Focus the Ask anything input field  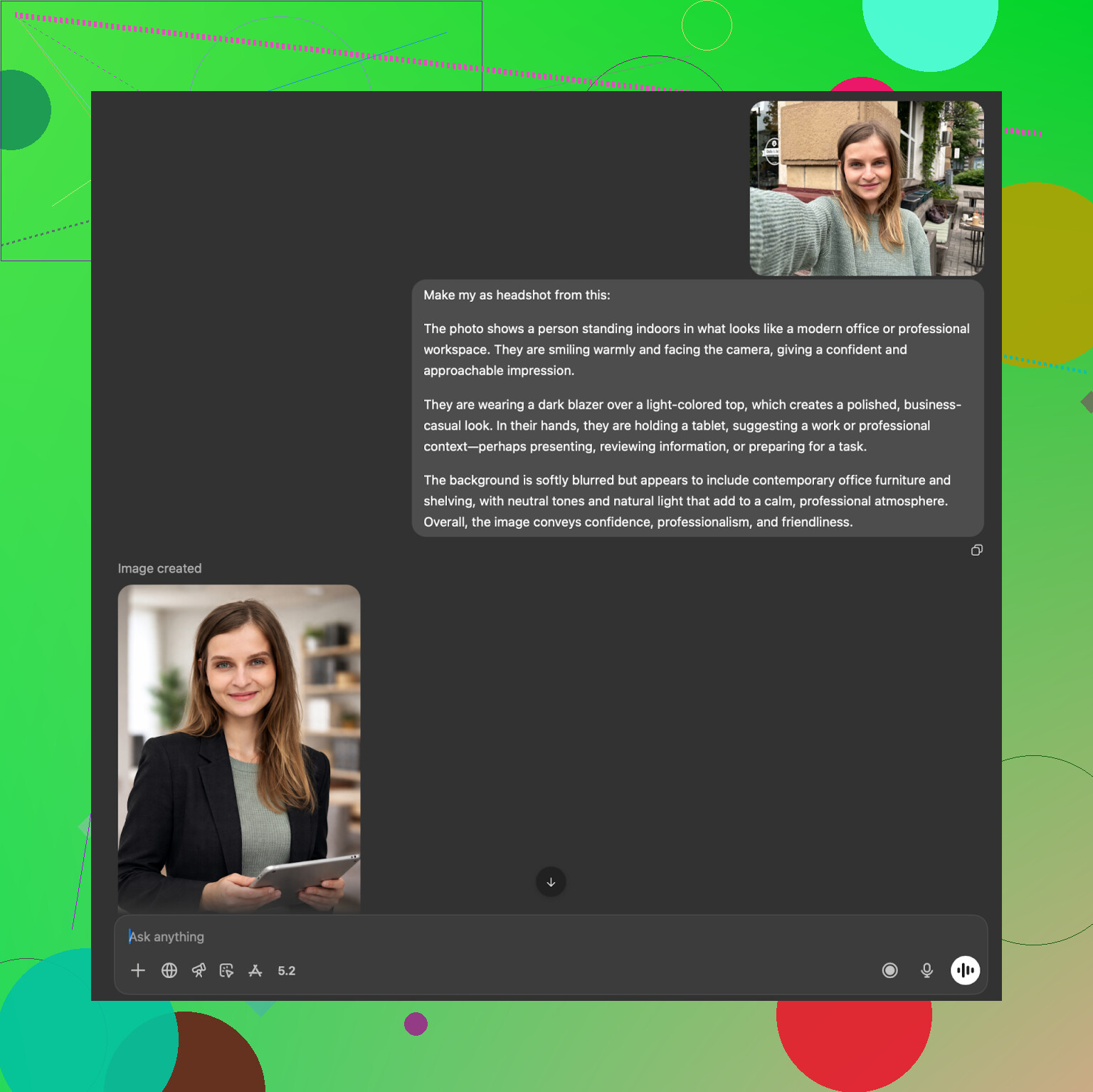click(x=498, y=937)
